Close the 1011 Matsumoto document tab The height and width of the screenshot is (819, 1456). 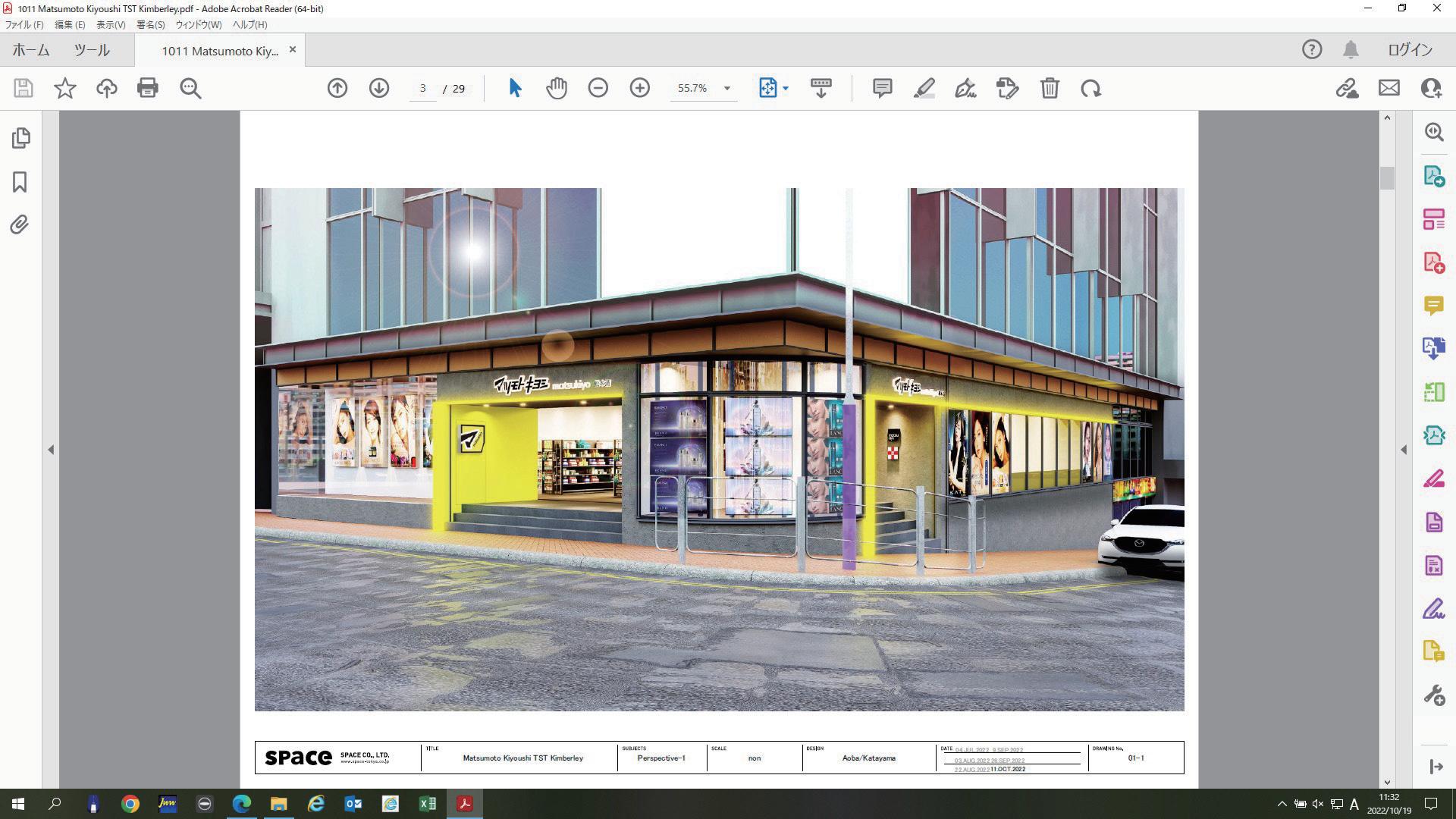293,50
